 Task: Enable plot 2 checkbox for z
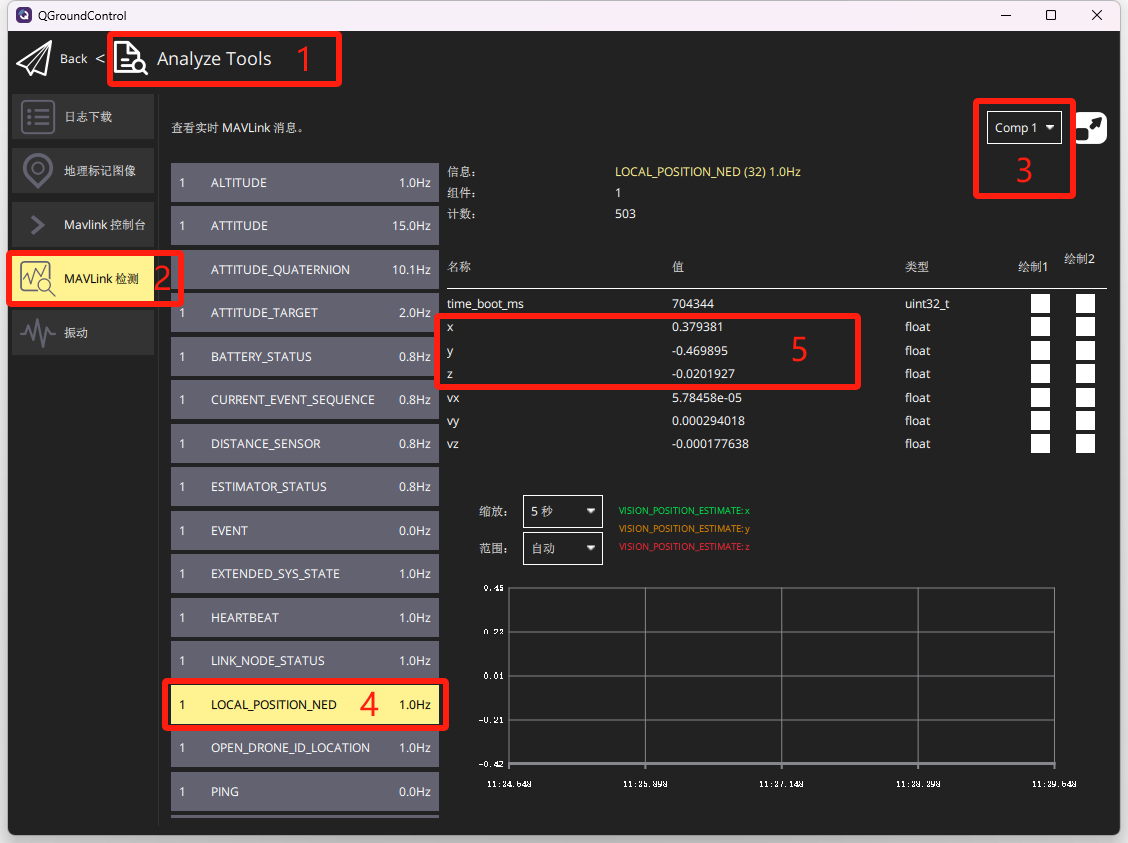(x=1086, y=373)
